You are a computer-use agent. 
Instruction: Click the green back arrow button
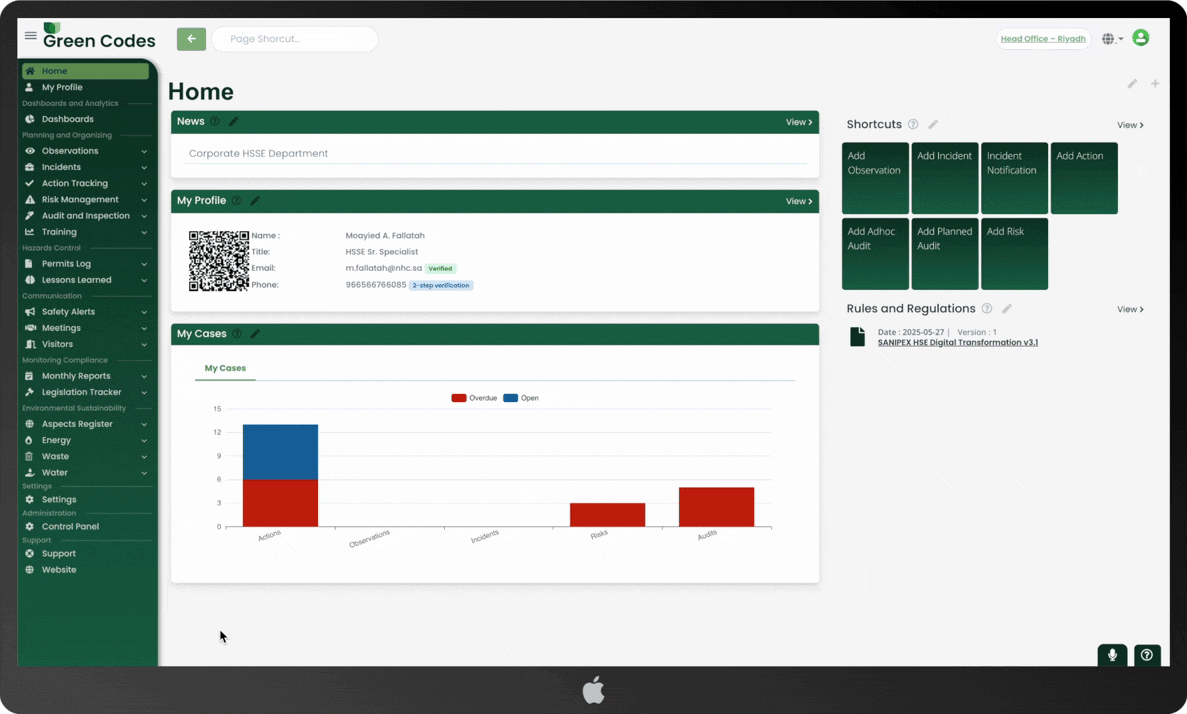point(191,39)
